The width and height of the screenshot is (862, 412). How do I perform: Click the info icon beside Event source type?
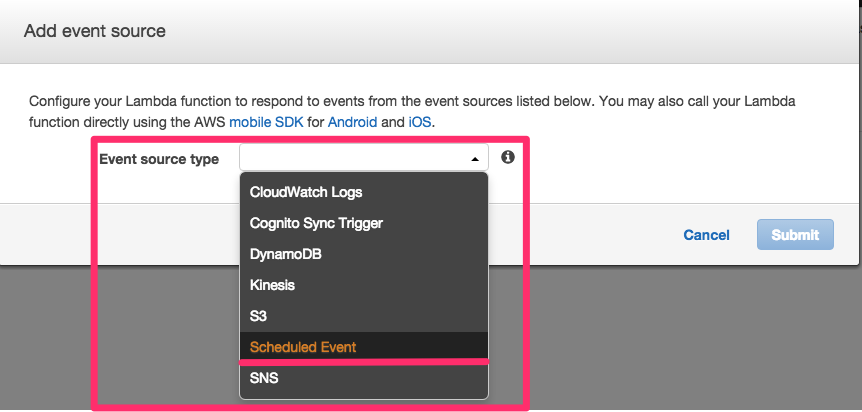click(508, 157)
